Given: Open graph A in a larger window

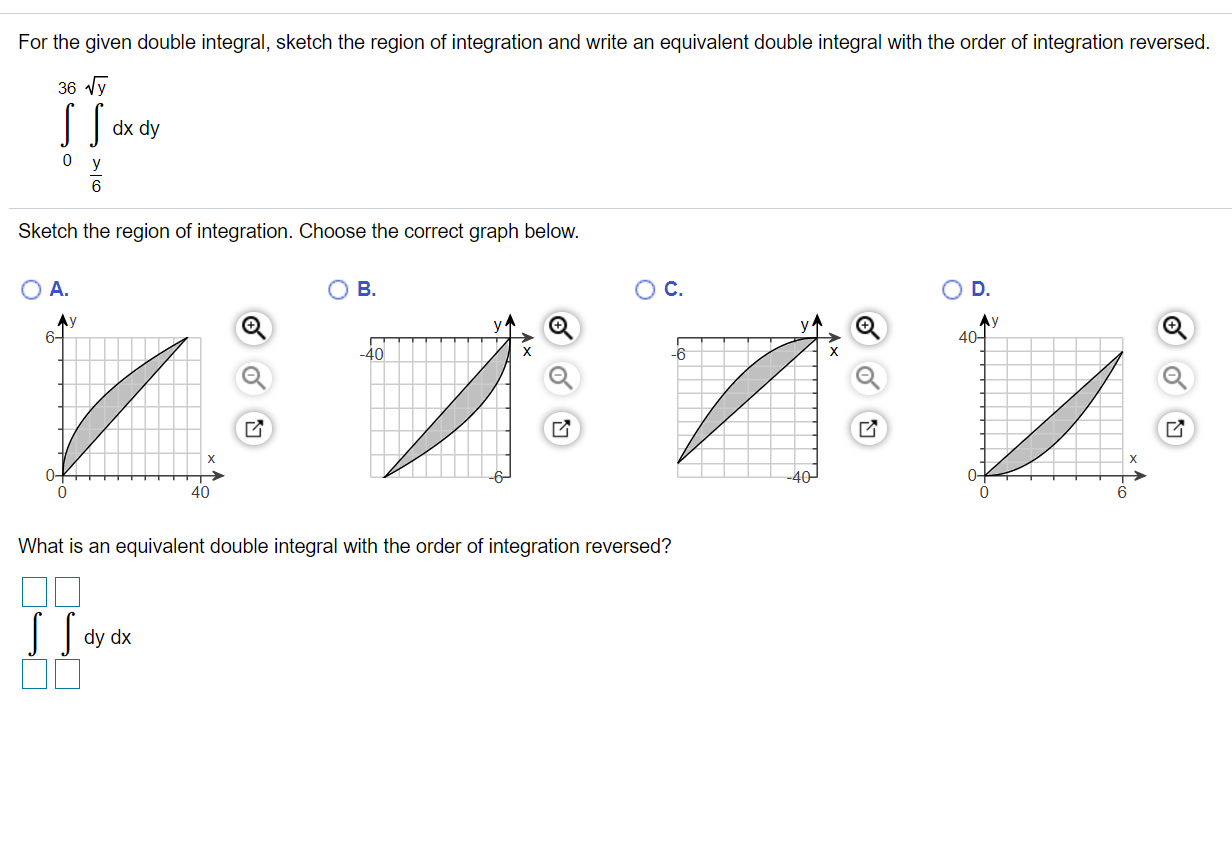Looking at the screenshot, I should [253, 428].
